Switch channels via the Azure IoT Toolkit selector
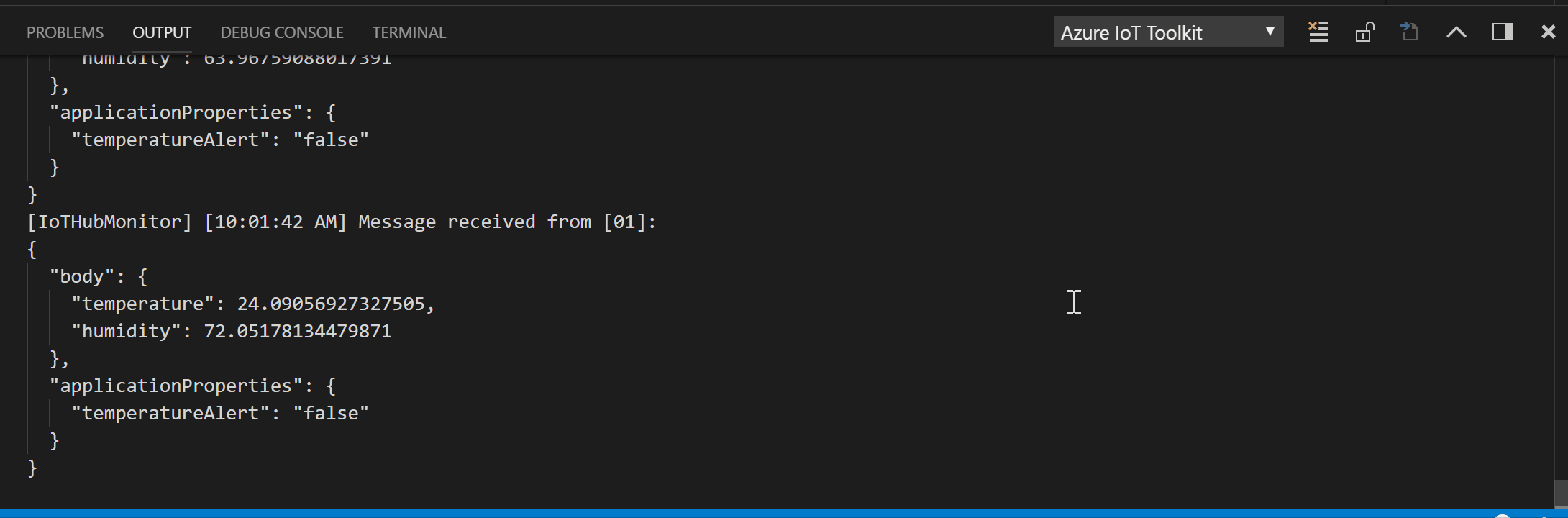Viewport: 1568px width, 518px height. (1167, 32)
